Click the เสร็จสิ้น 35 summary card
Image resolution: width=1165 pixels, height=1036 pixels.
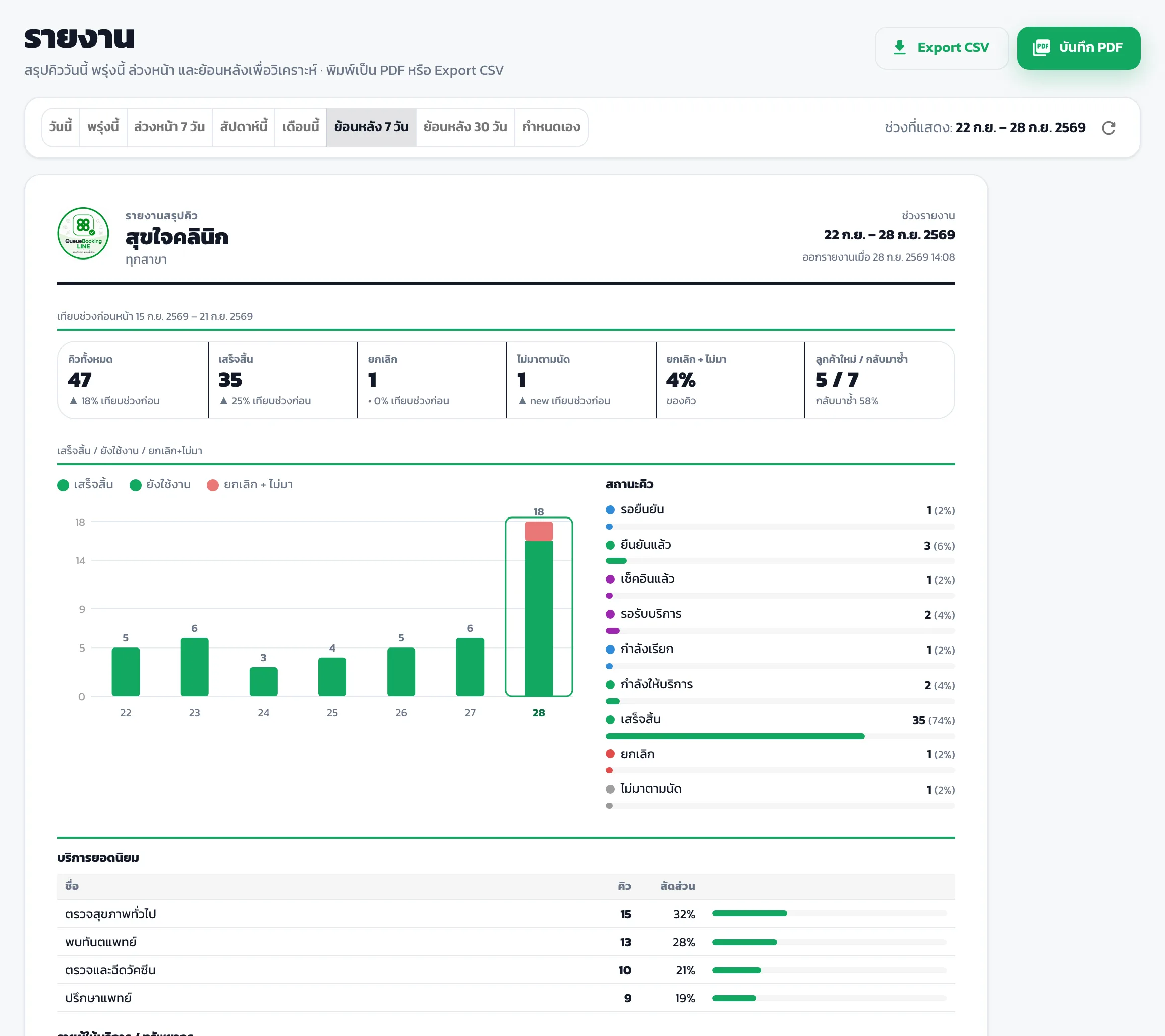283,380
